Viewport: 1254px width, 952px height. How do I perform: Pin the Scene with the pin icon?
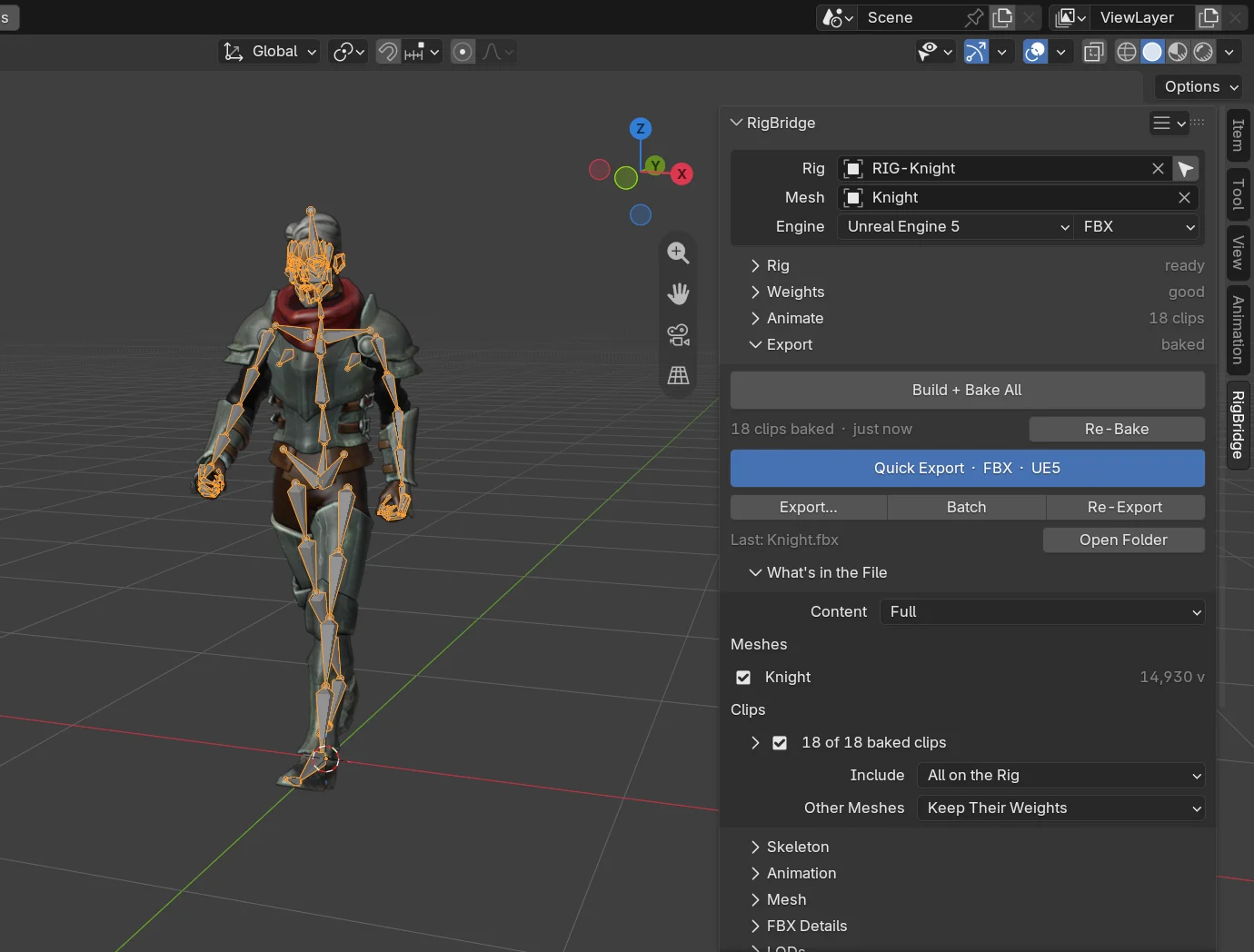[974, 17]
